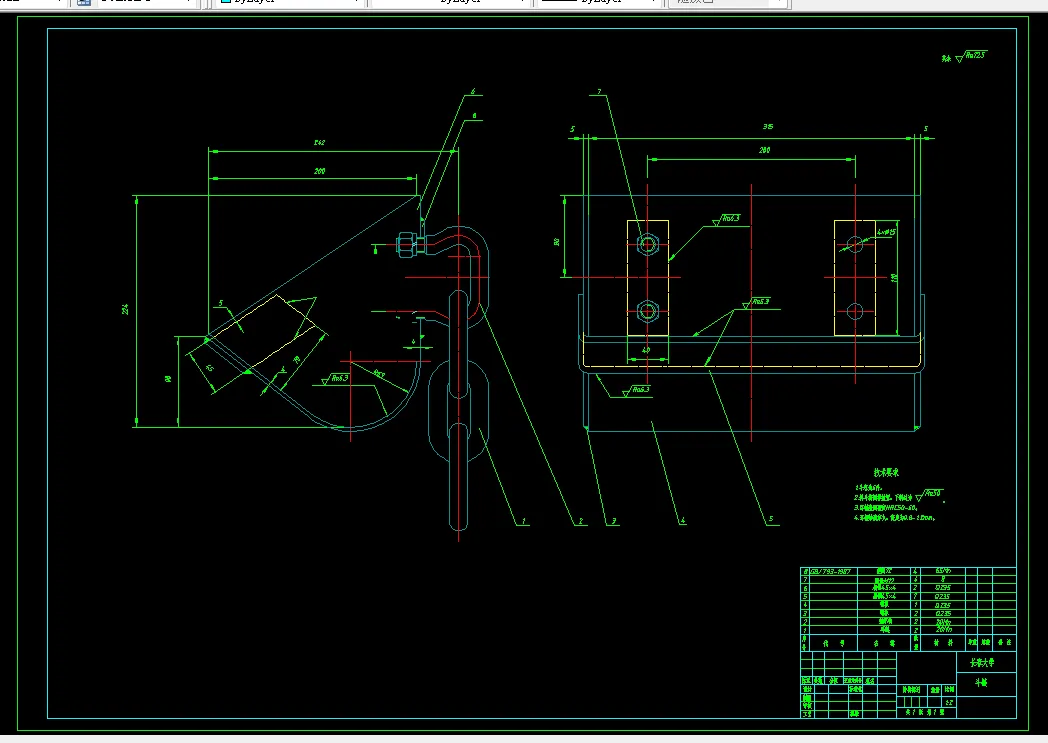This screenshot has width=1048, height=743.
Task: Select the 224 vertical dimension text
Action: (x=125, y=309)
